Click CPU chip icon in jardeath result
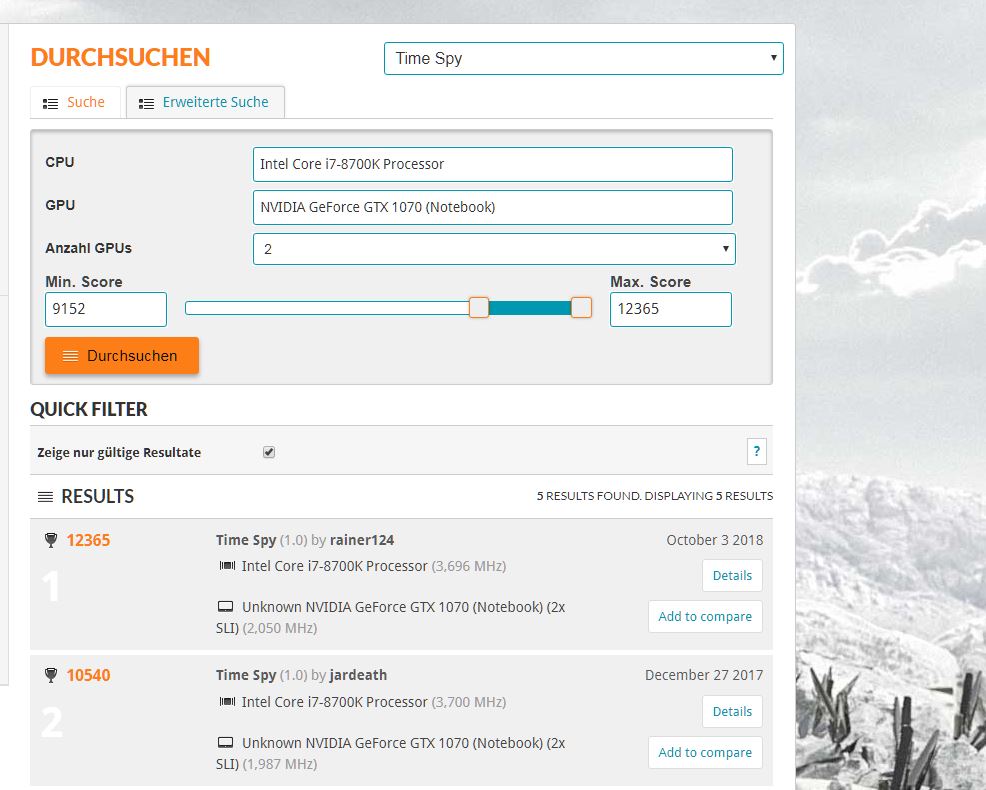The width and height of the screenshot is (986, 790). click(x=227, y=702)
